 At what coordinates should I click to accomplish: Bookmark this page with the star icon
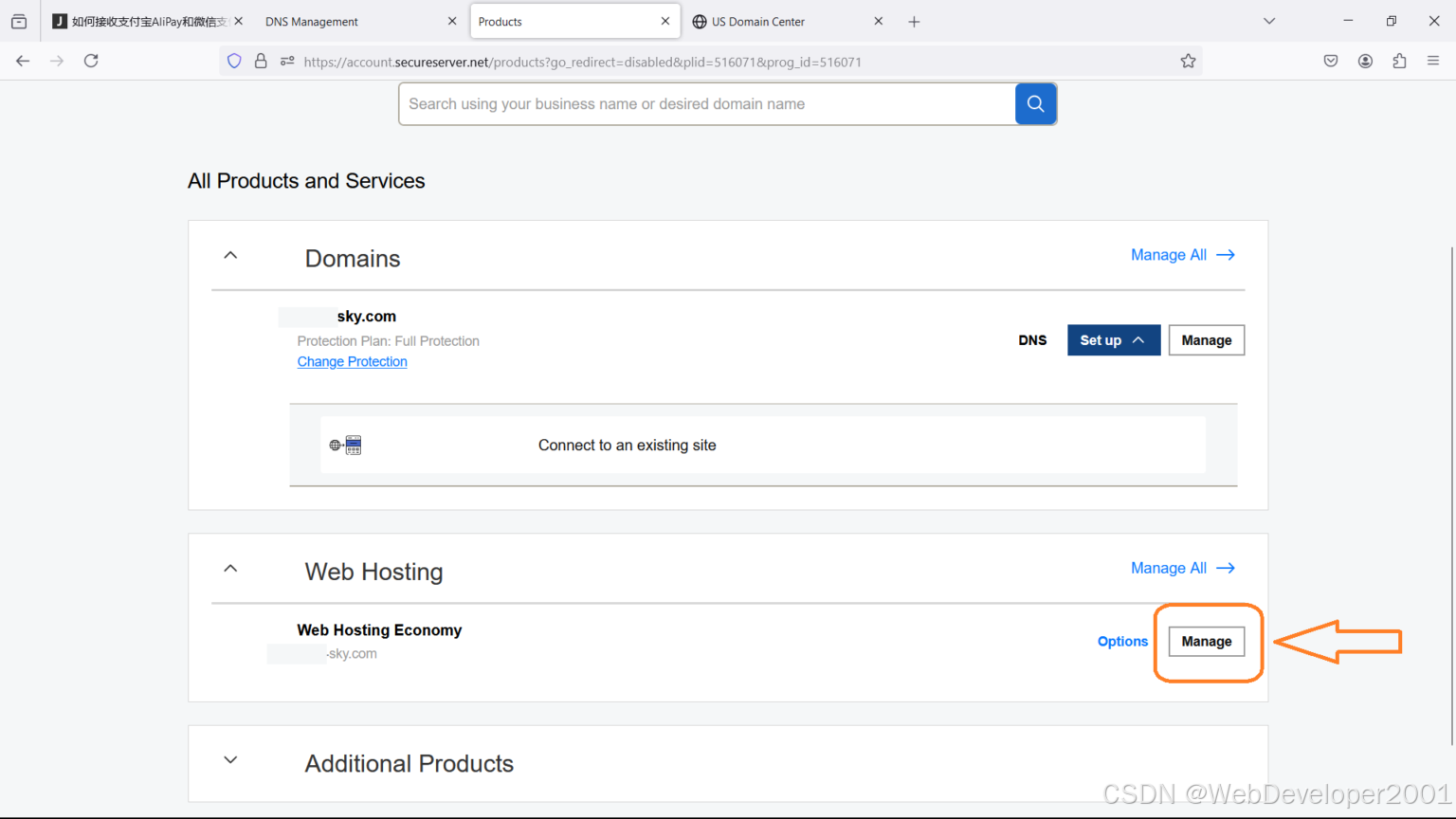[1188, 62]
